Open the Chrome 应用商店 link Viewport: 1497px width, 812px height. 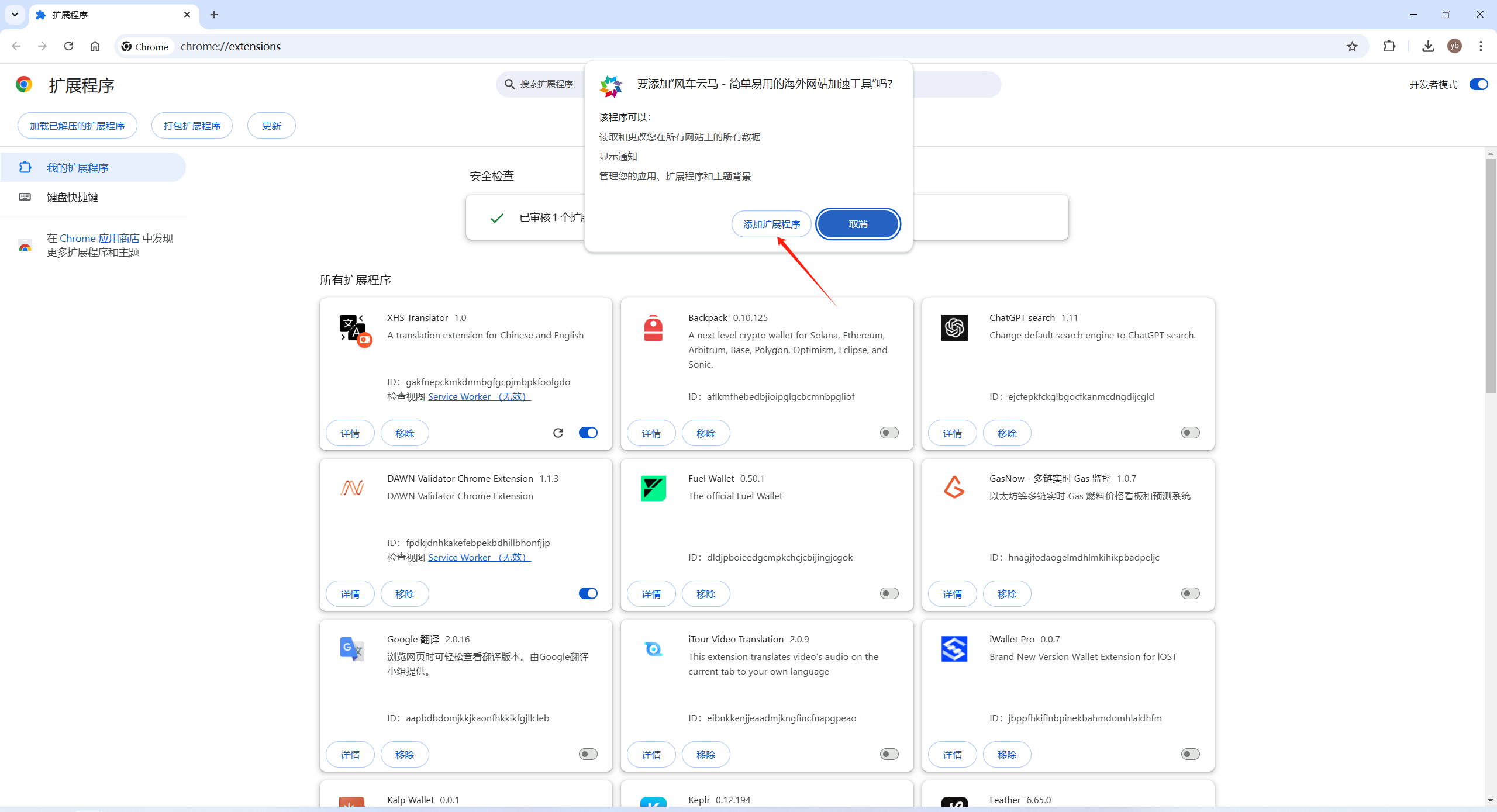[99, 239]
